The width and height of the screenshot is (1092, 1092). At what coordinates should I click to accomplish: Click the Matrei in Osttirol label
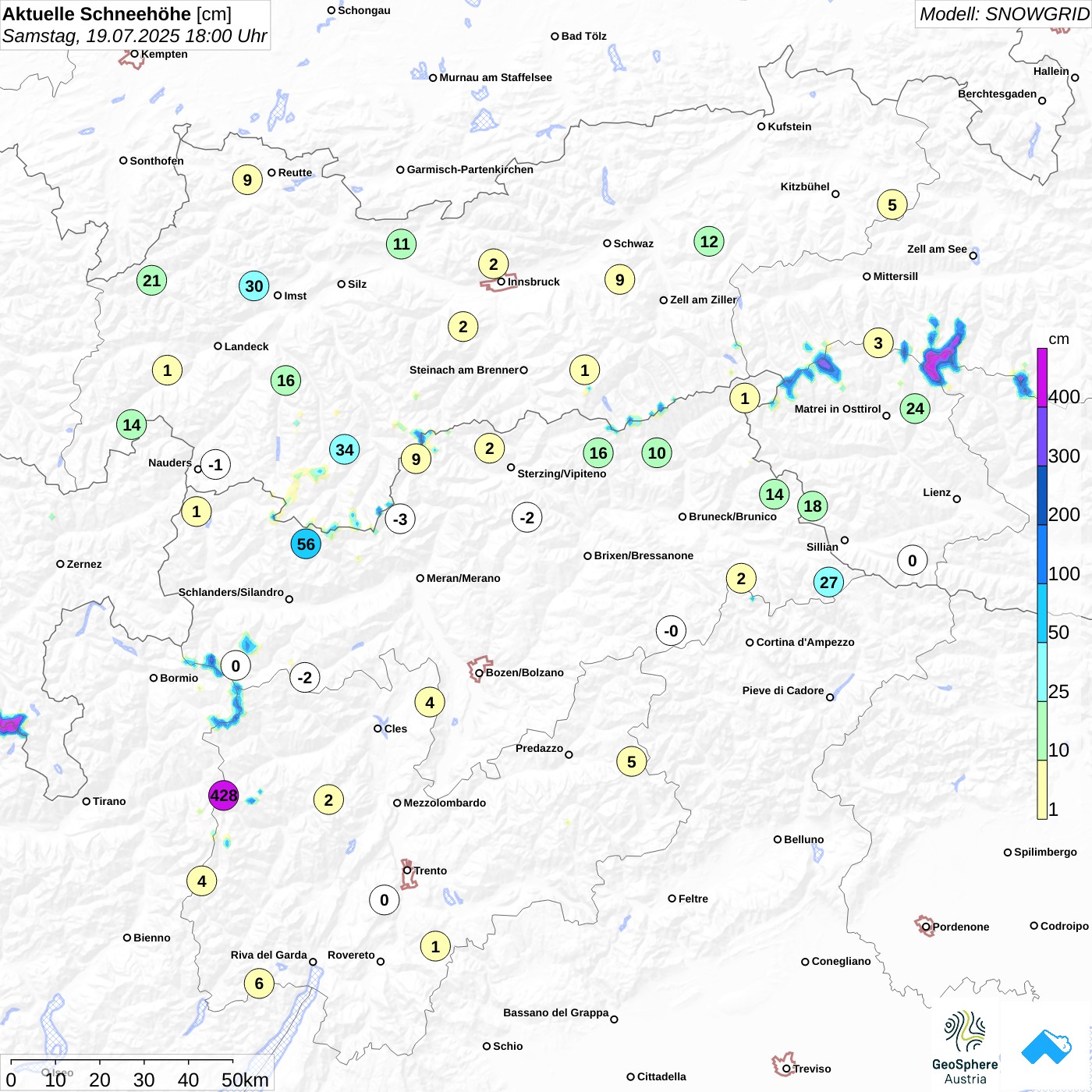pos(838,409)
